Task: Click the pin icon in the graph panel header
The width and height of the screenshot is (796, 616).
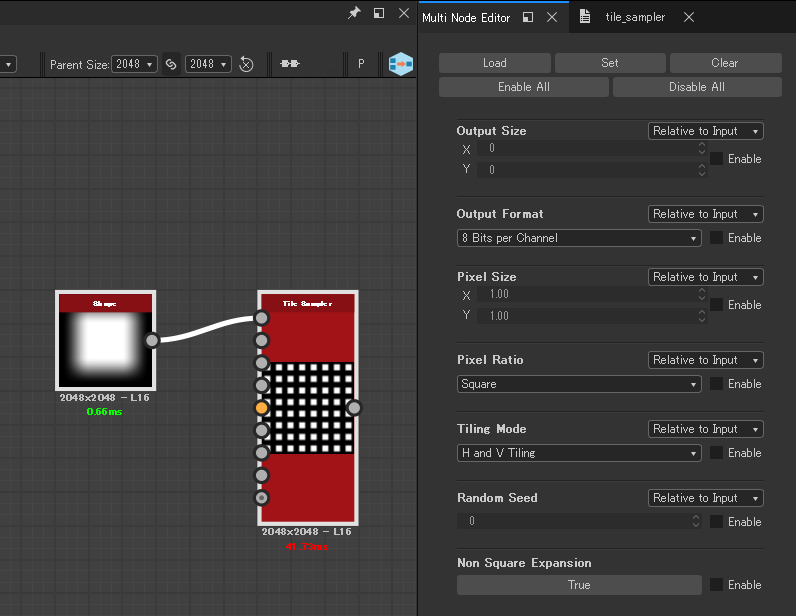Action: [x=354, y=13]
